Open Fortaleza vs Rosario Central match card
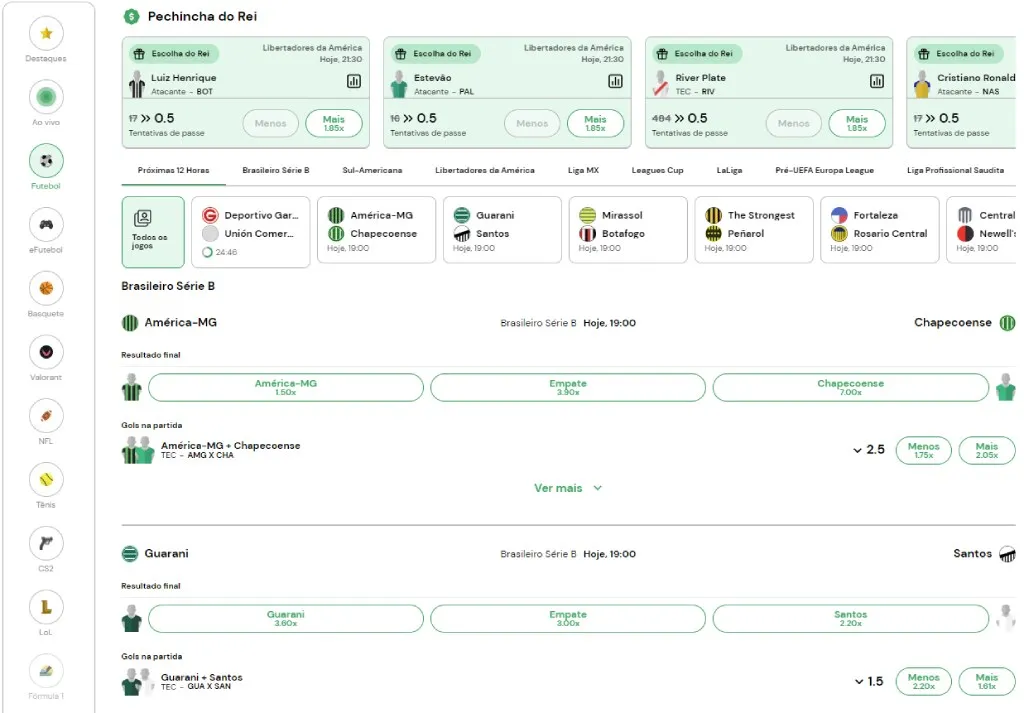The image size is (1024, 713). 880,230
